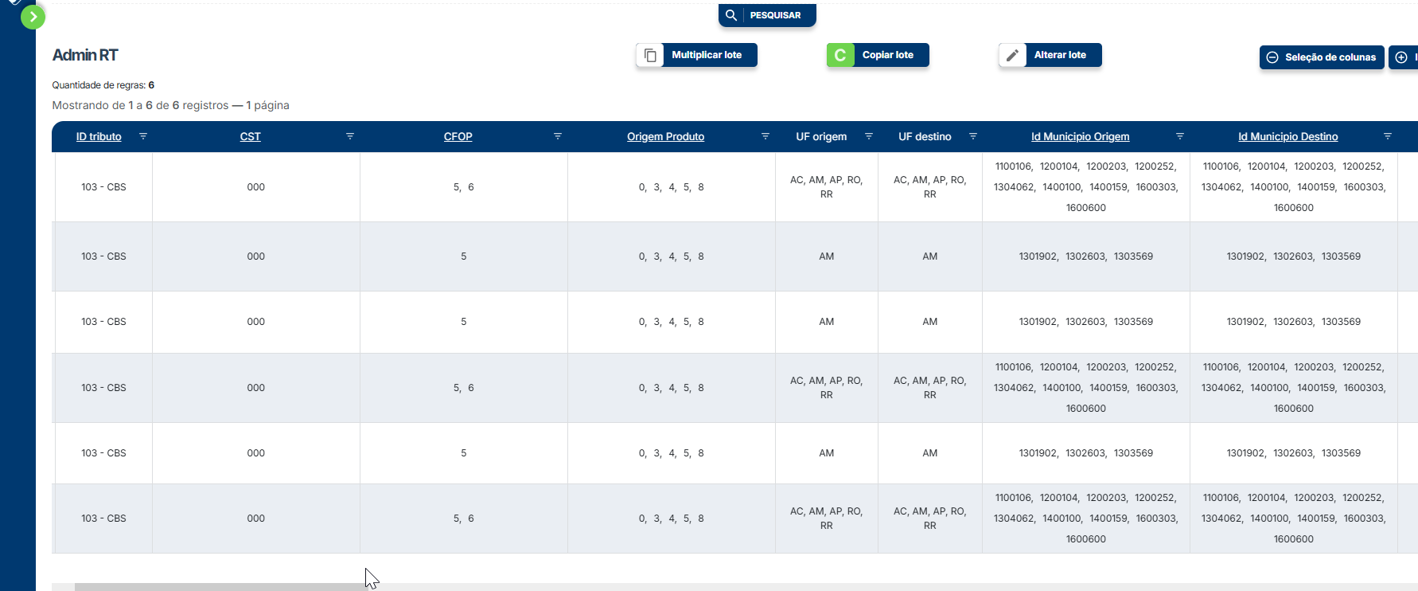Click the 'Mostrando de 1 a 6' records text
Screen dimensions: 1418x591
point(171,105)
